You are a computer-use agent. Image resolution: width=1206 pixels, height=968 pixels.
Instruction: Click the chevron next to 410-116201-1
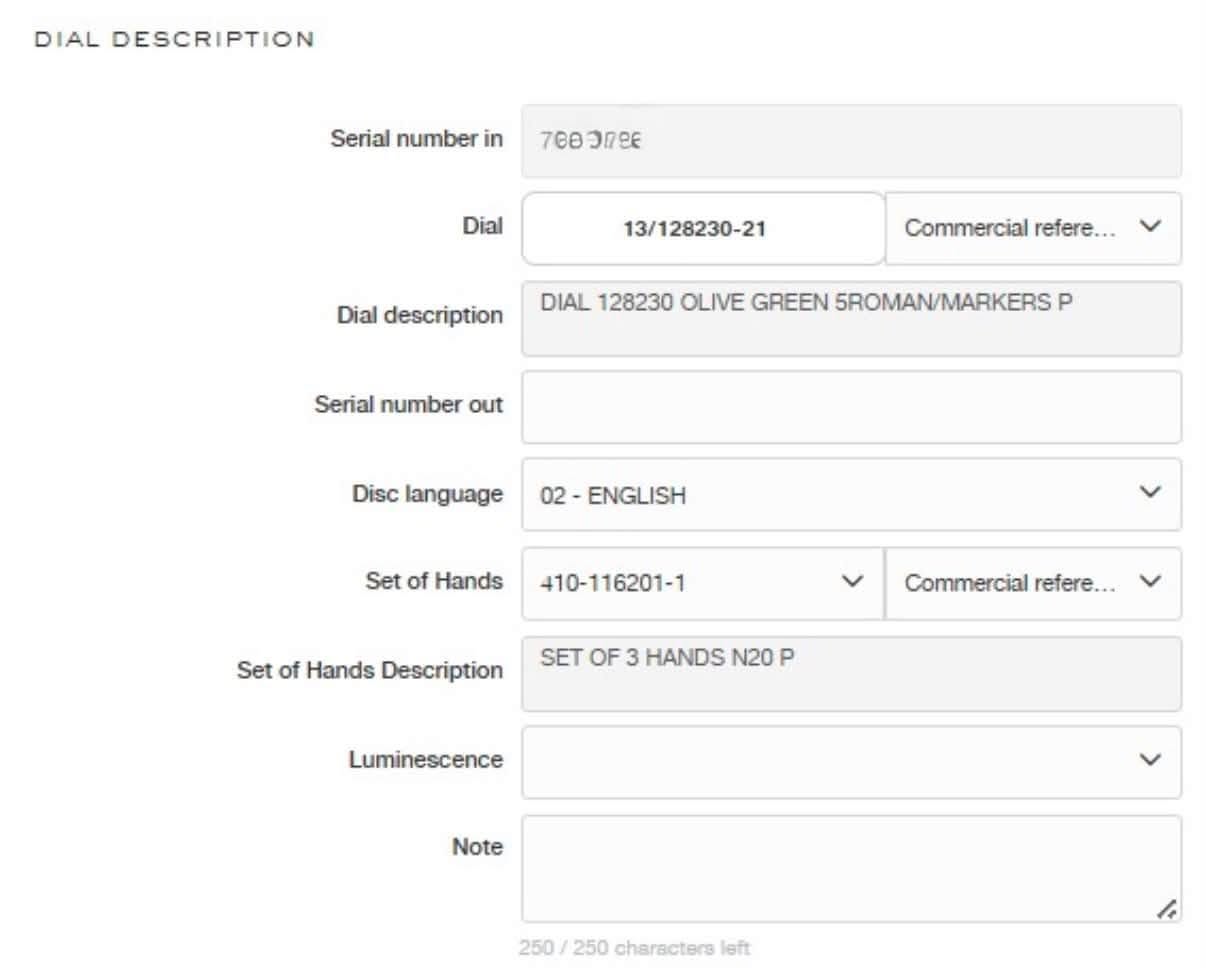coord(853,581)
